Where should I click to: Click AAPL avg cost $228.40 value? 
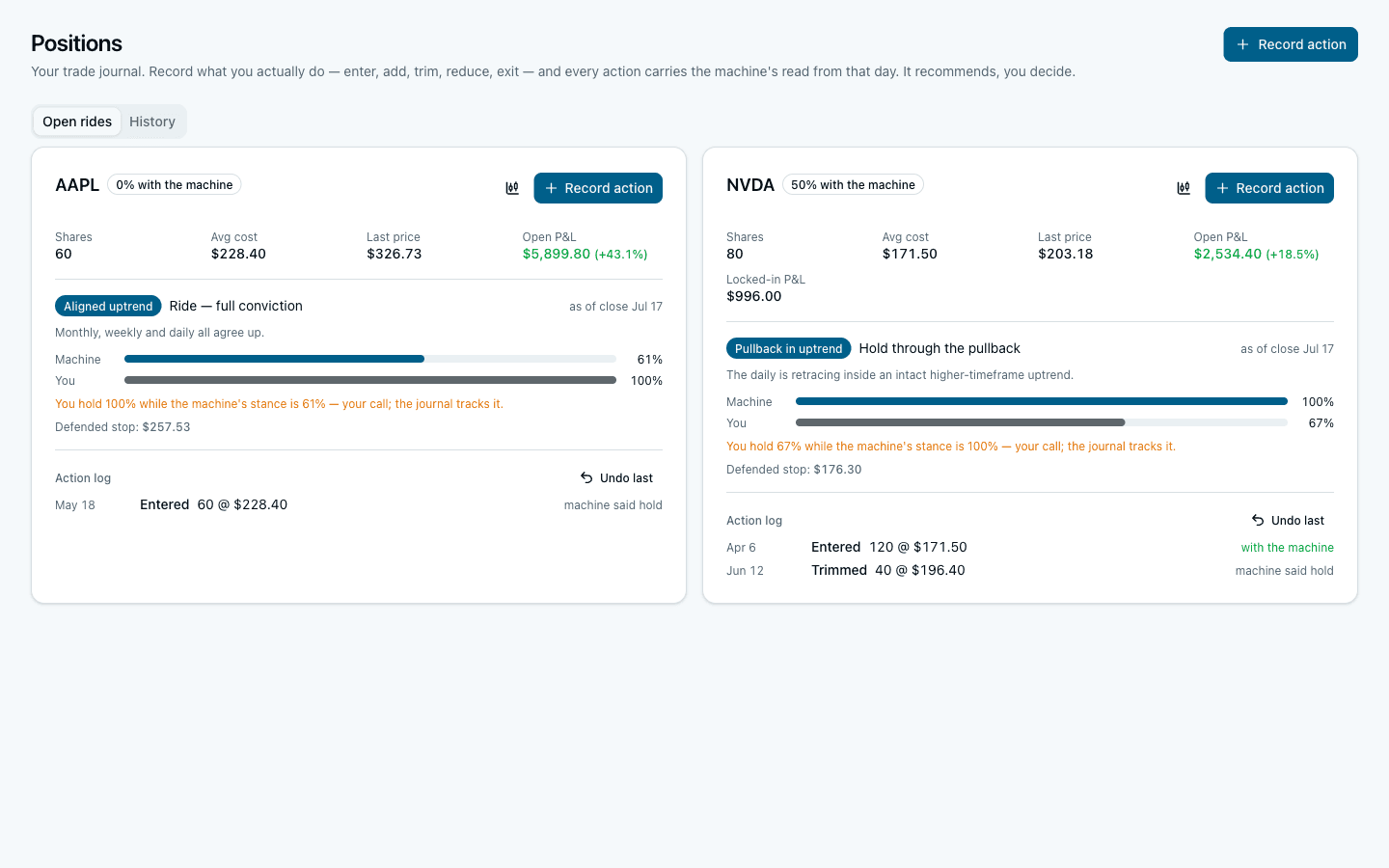(x=238, y=255)
